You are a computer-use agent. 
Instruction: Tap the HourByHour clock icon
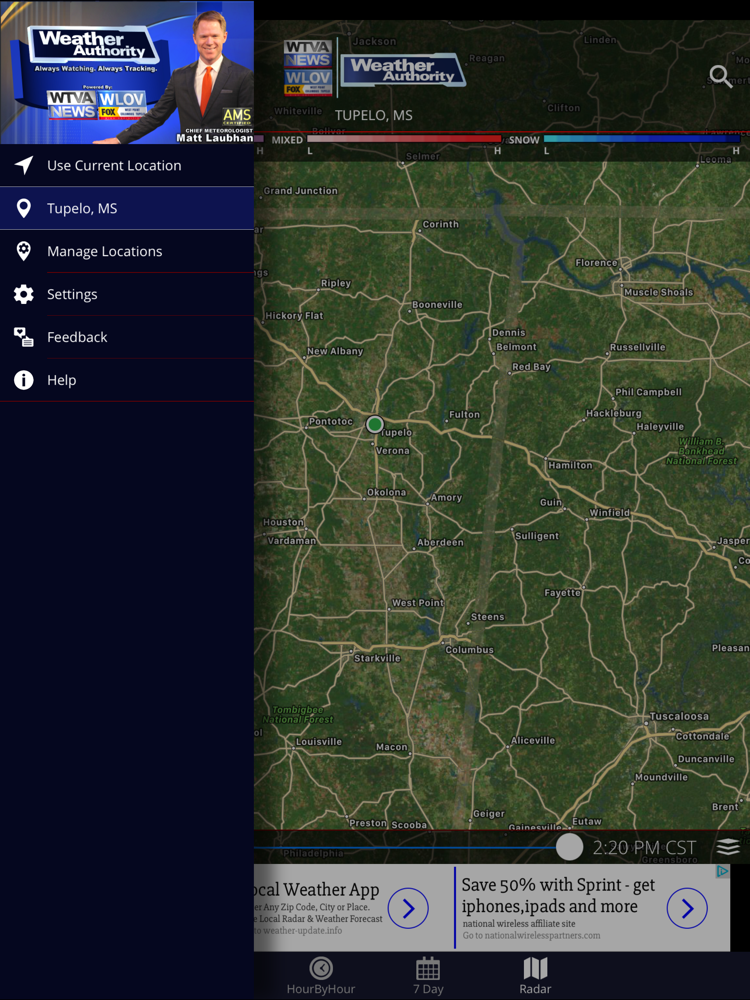(x=321, y=968)
